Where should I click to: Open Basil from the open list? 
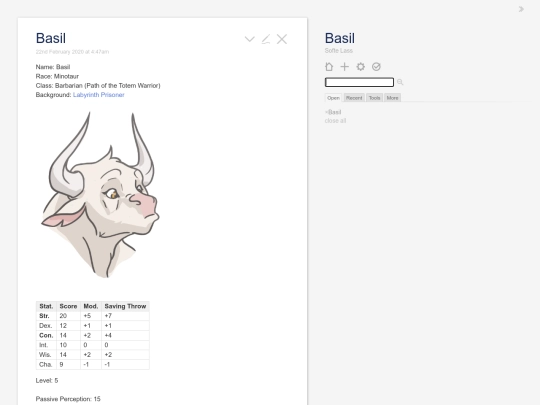point(334,112)
